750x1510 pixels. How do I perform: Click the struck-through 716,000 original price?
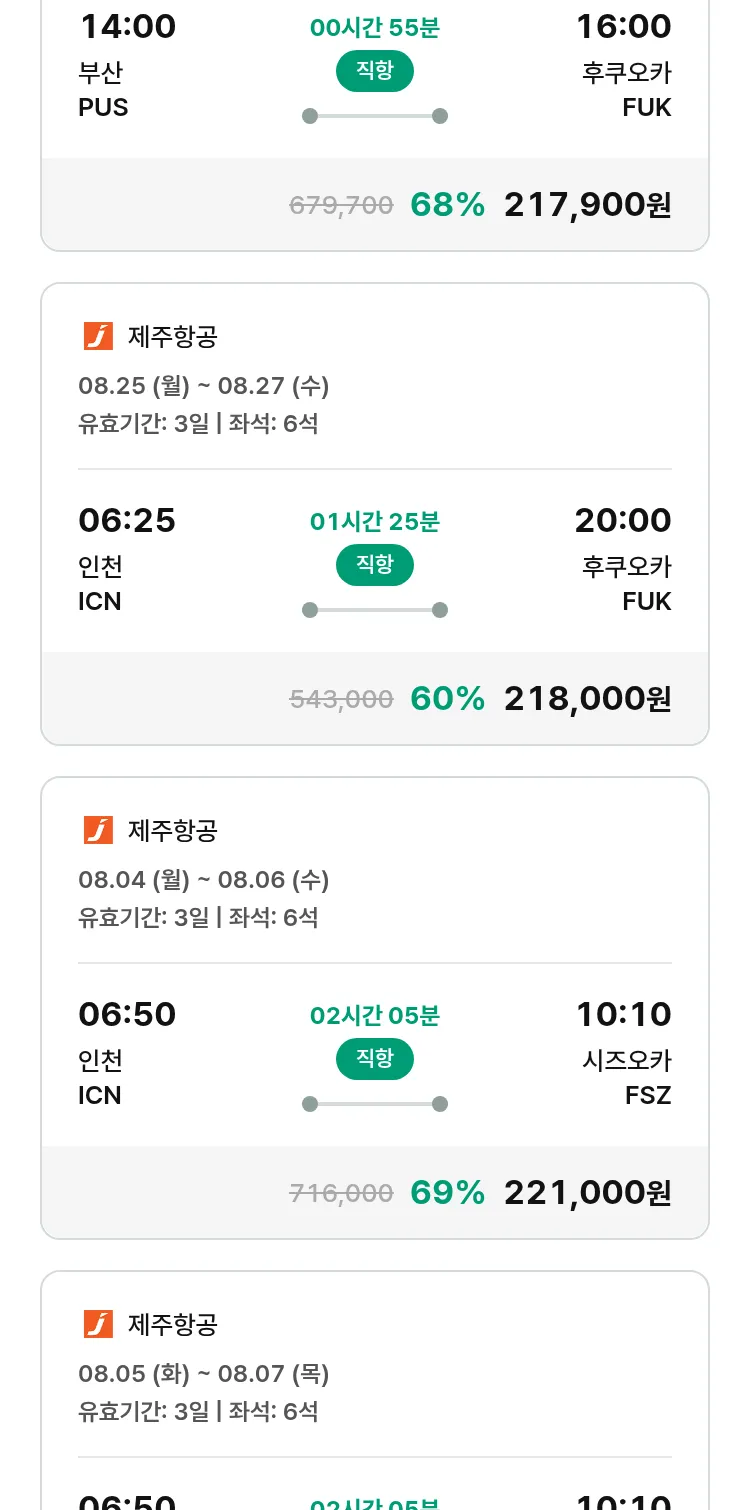coord(341,1193)
